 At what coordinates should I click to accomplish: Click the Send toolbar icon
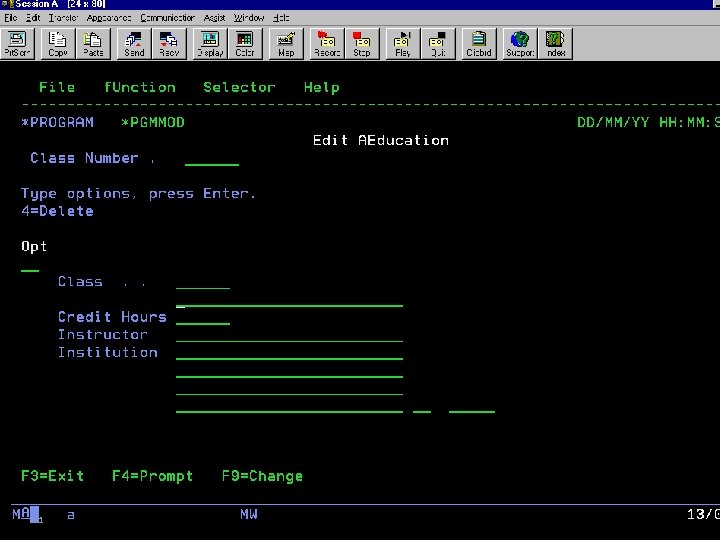point(134,44)
